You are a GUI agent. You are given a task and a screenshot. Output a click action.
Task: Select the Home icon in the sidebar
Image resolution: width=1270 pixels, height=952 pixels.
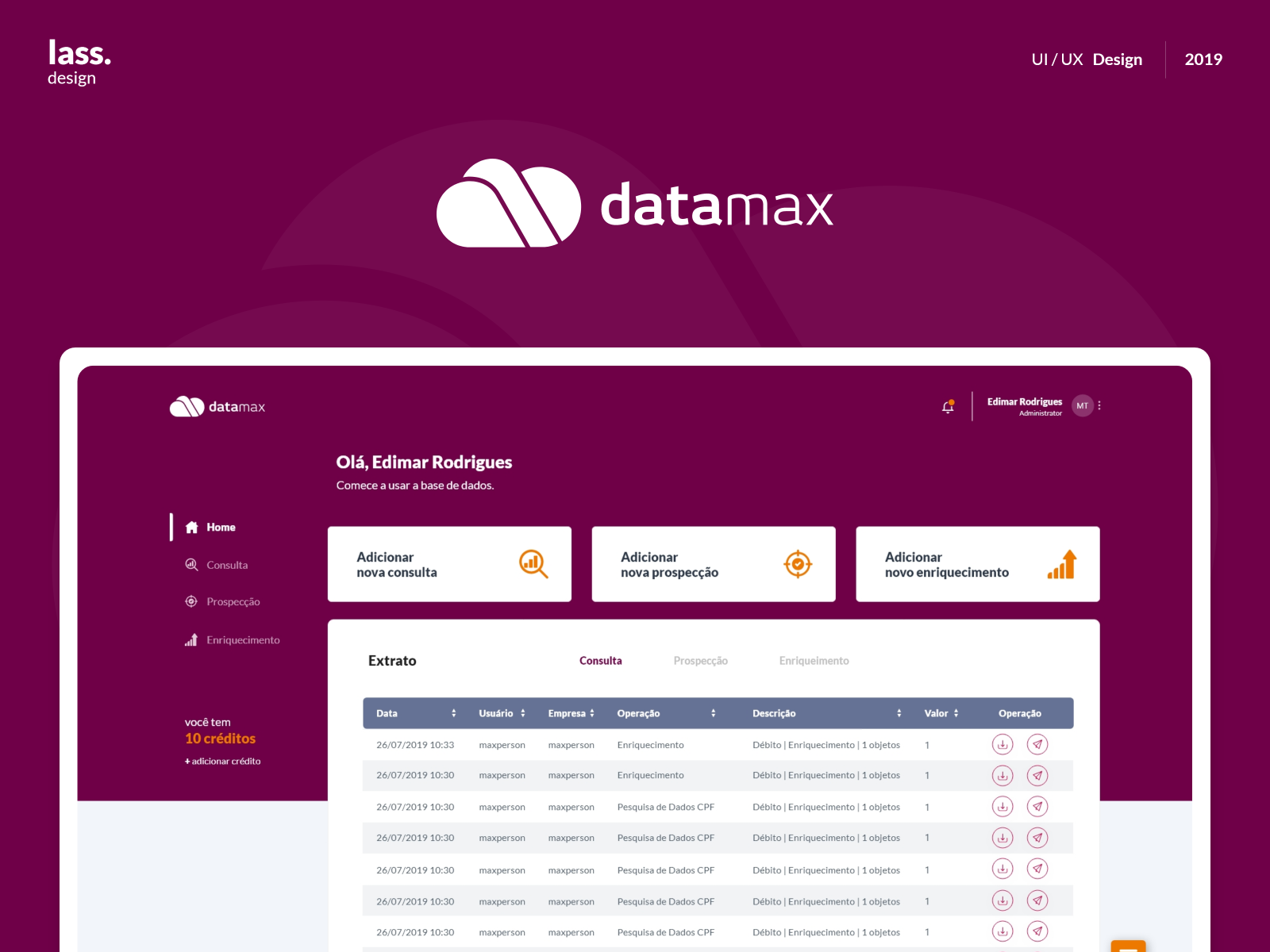click(191, 527)
